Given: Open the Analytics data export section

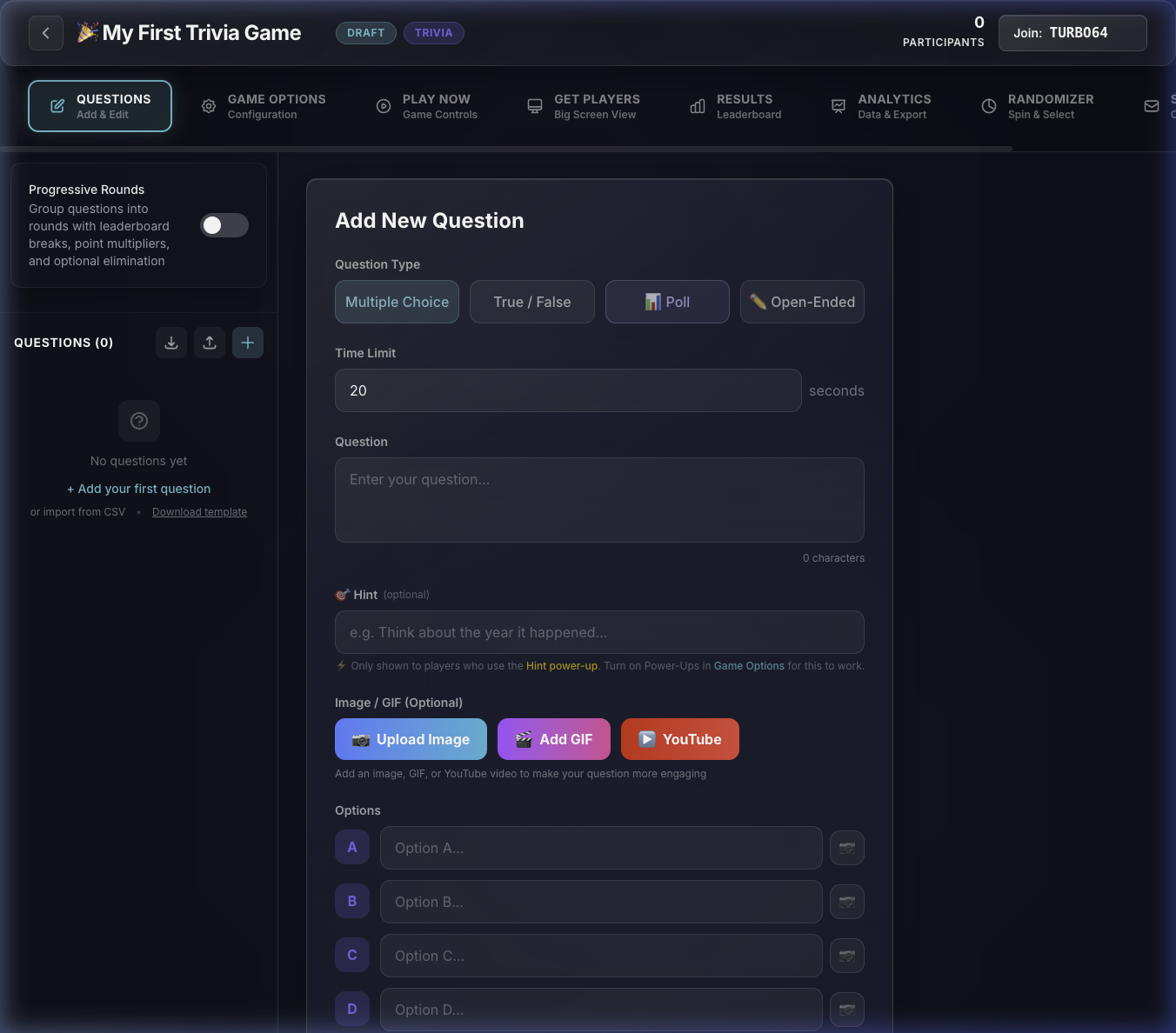Looking at the screenshot, I should pos(884,106).
